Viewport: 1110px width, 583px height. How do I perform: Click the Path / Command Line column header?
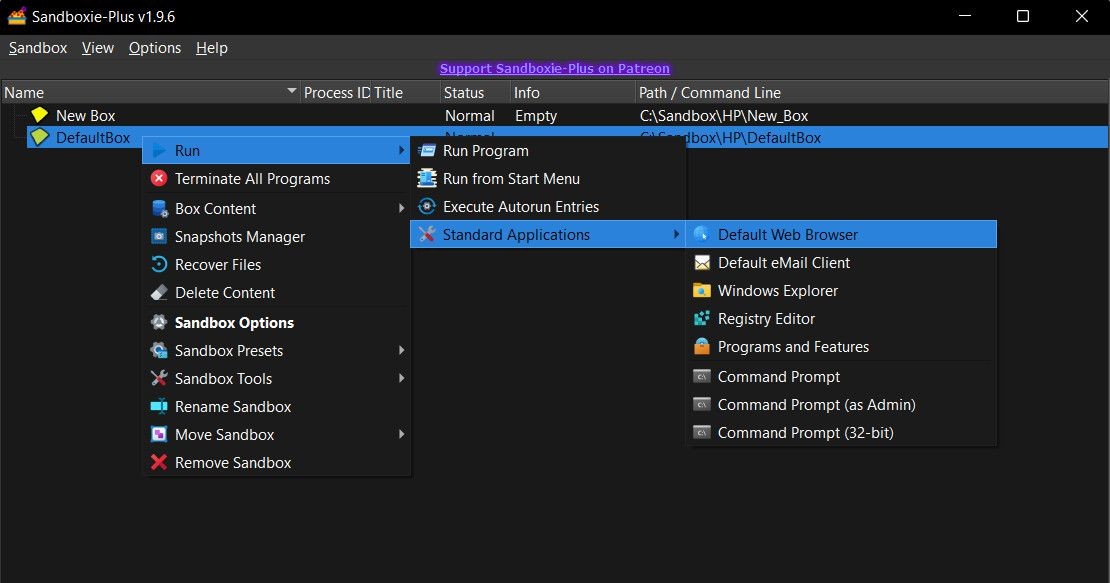(x=872, y=93)
